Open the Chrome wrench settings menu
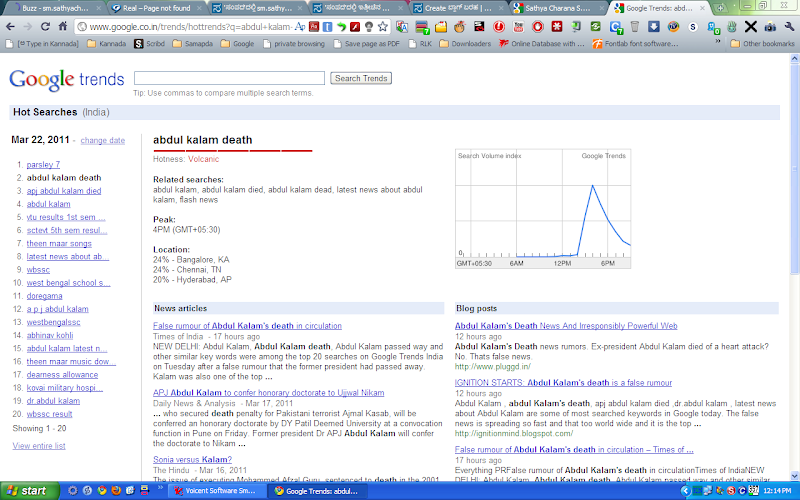 tap(789, 27)
